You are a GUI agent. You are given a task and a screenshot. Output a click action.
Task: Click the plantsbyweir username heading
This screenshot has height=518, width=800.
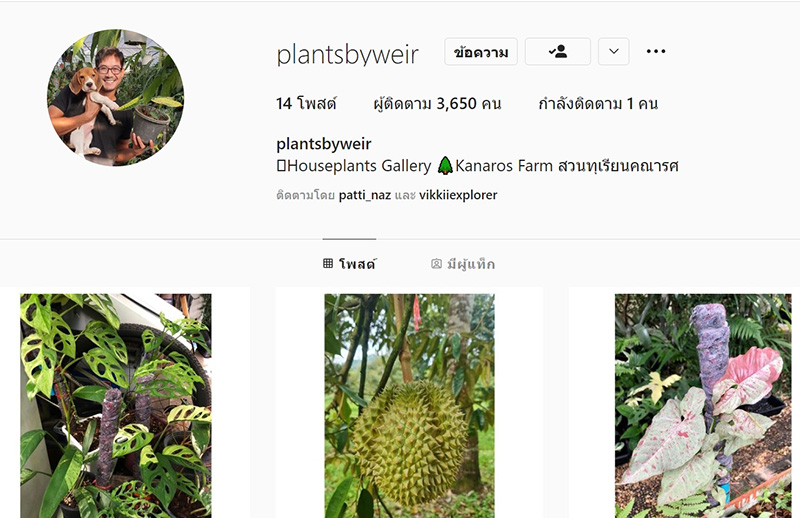(x=347, y=54)
